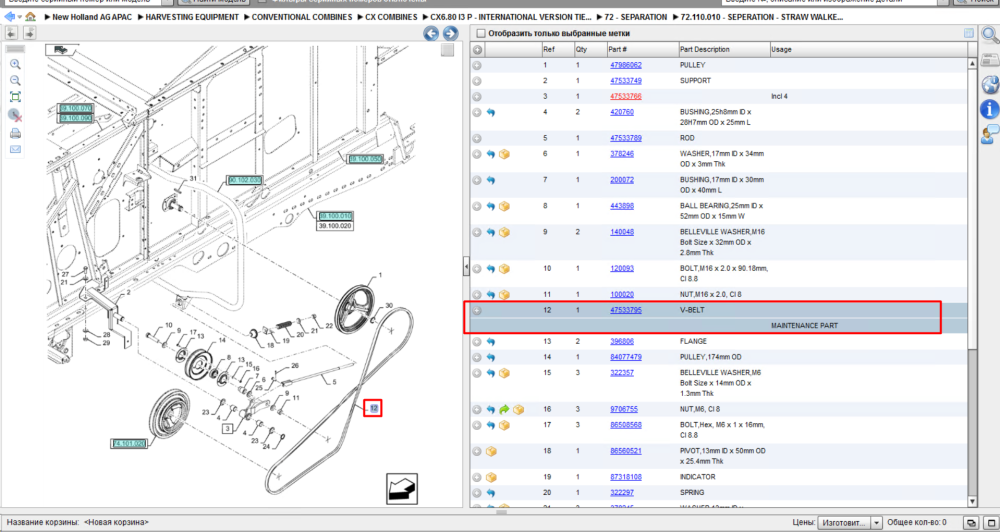1000x532 pixels.
Task: Print the diagram via printer icon
Action: [x=15, y=133]
